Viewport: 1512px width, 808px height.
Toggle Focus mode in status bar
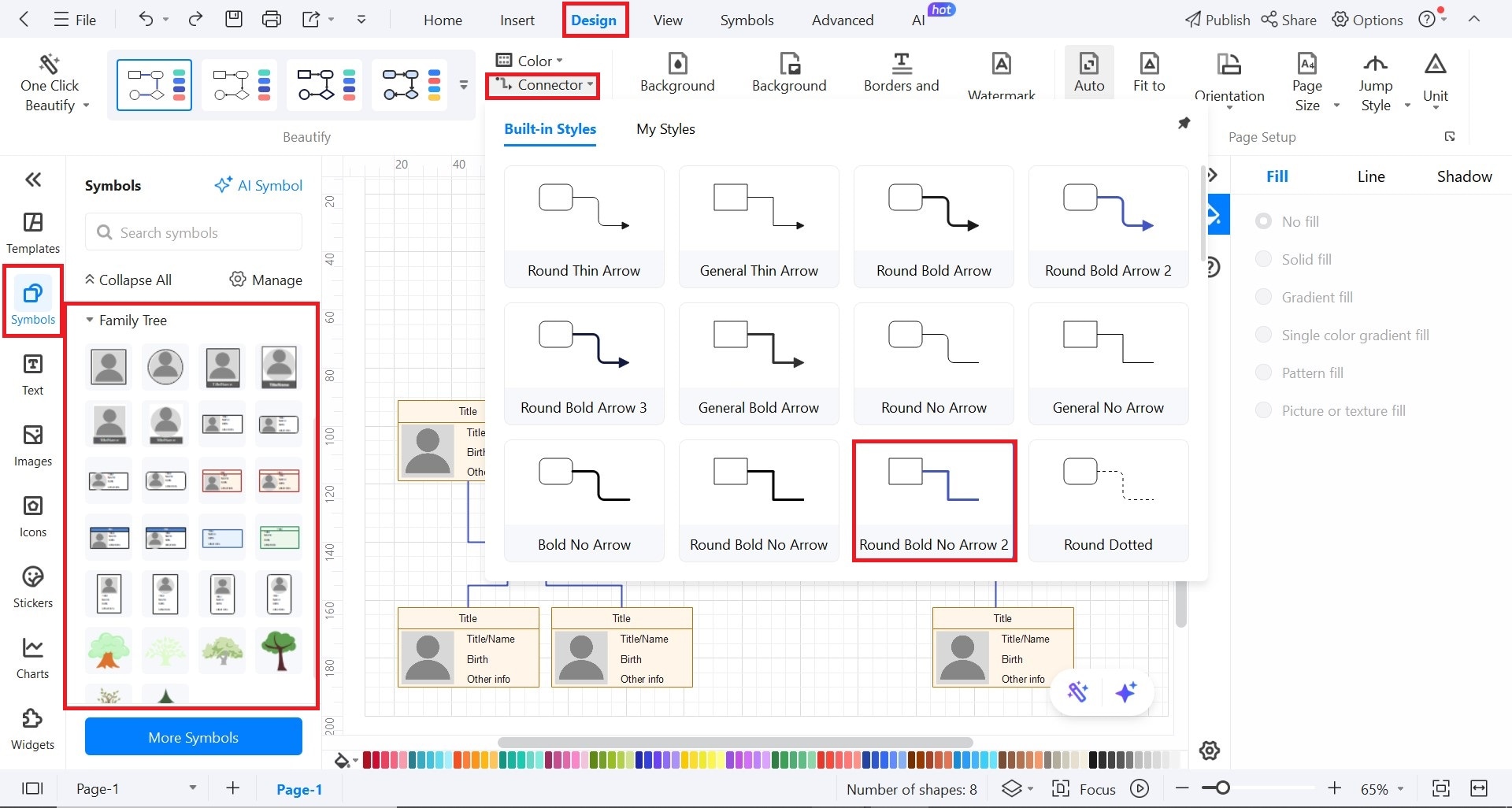pyautogui.click(x=1084, y=789)
